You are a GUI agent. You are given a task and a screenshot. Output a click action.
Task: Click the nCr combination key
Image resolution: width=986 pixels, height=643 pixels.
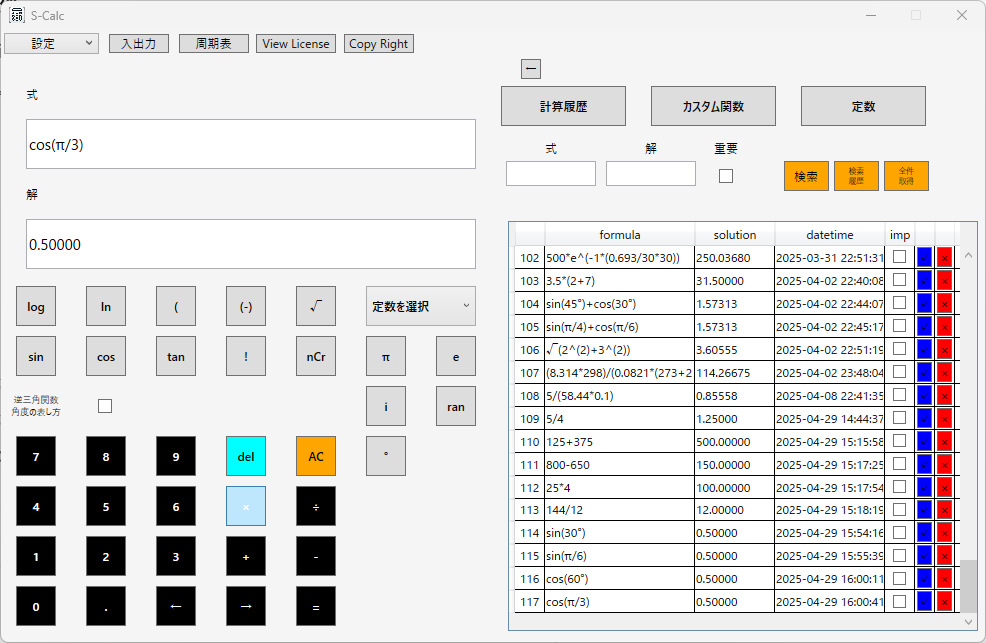(x=316, y=356)
